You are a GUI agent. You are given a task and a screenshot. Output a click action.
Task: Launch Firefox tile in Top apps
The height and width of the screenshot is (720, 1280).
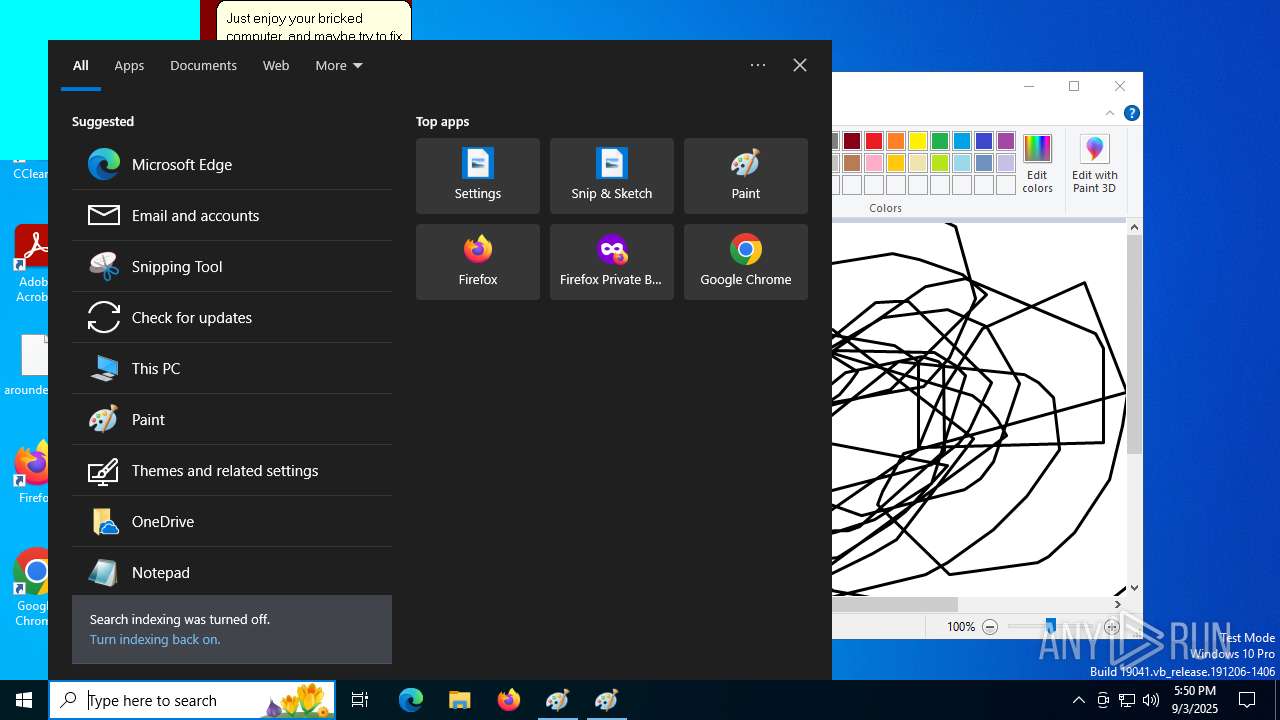pos(478,262)
